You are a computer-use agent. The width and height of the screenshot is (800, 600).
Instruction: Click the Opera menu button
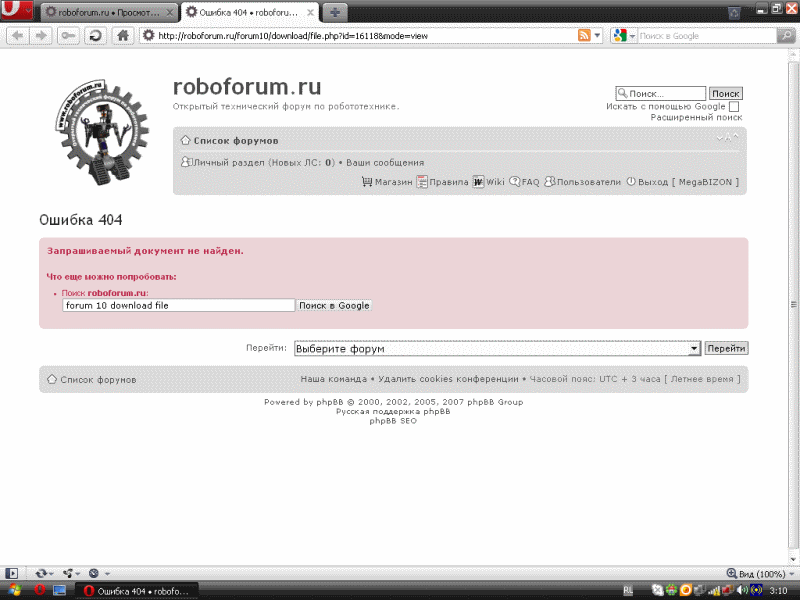16,12
